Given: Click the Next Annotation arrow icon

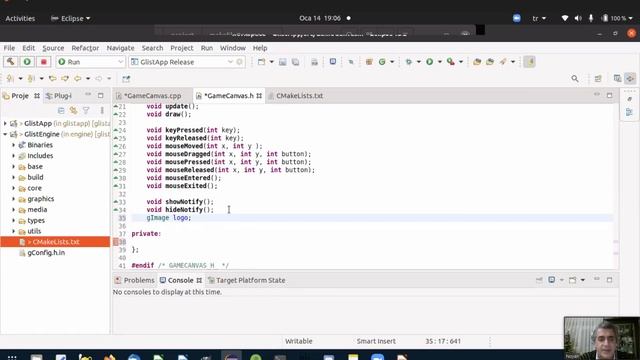Looking at the screenshot, I should point(10,78).
